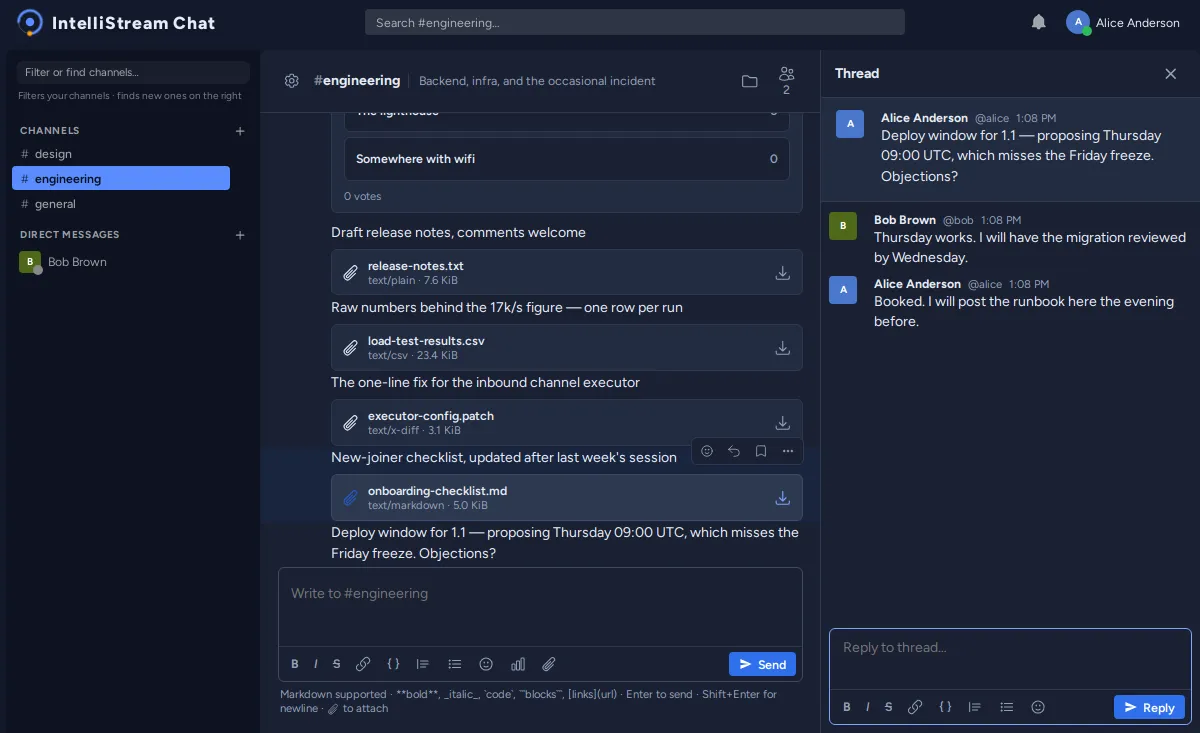Start a new direct message with plus
Viewport: 1200px width, 733px height.
tap(240, 235)
